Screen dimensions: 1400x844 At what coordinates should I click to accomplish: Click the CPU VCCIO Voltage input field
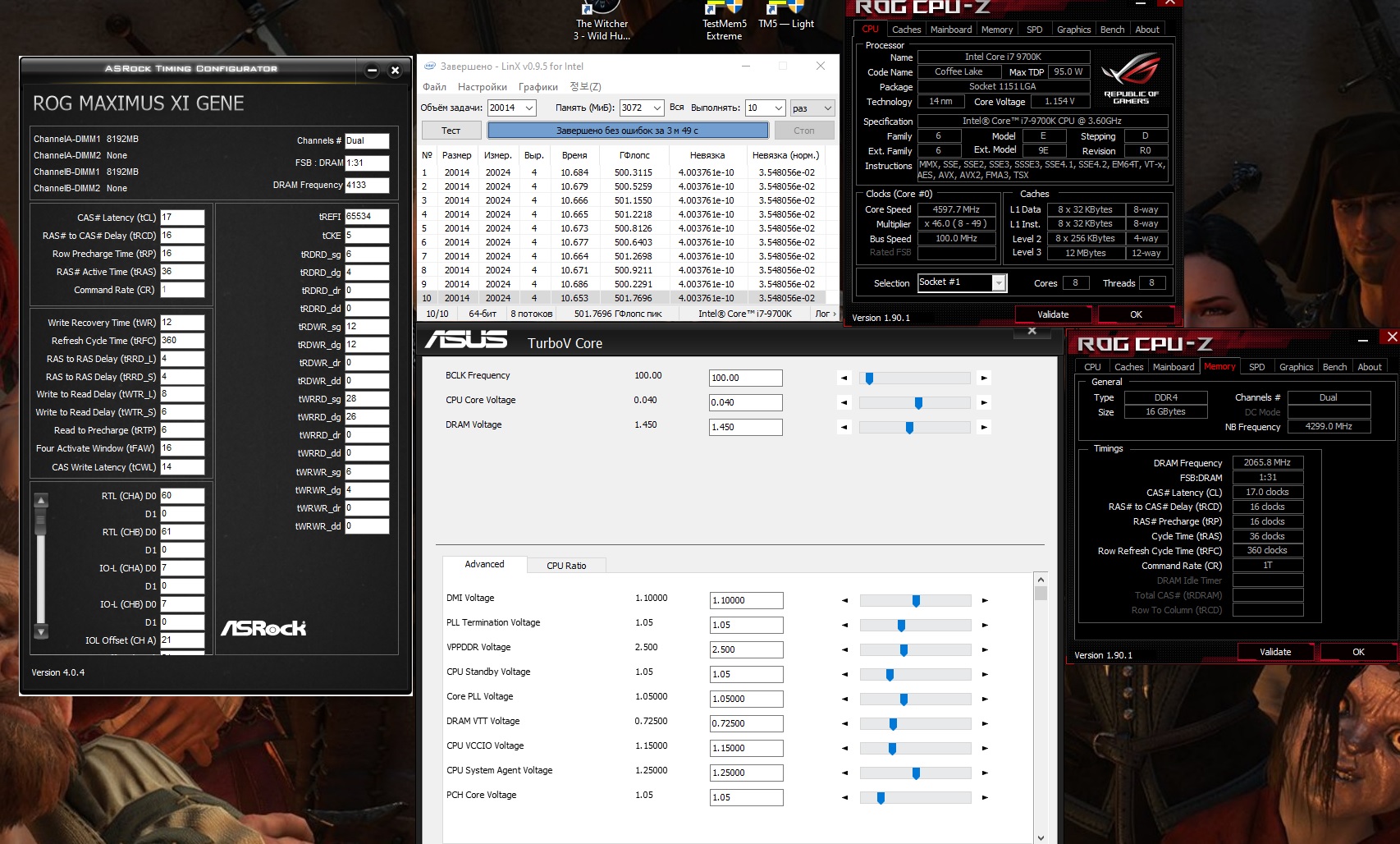[746, 749]
